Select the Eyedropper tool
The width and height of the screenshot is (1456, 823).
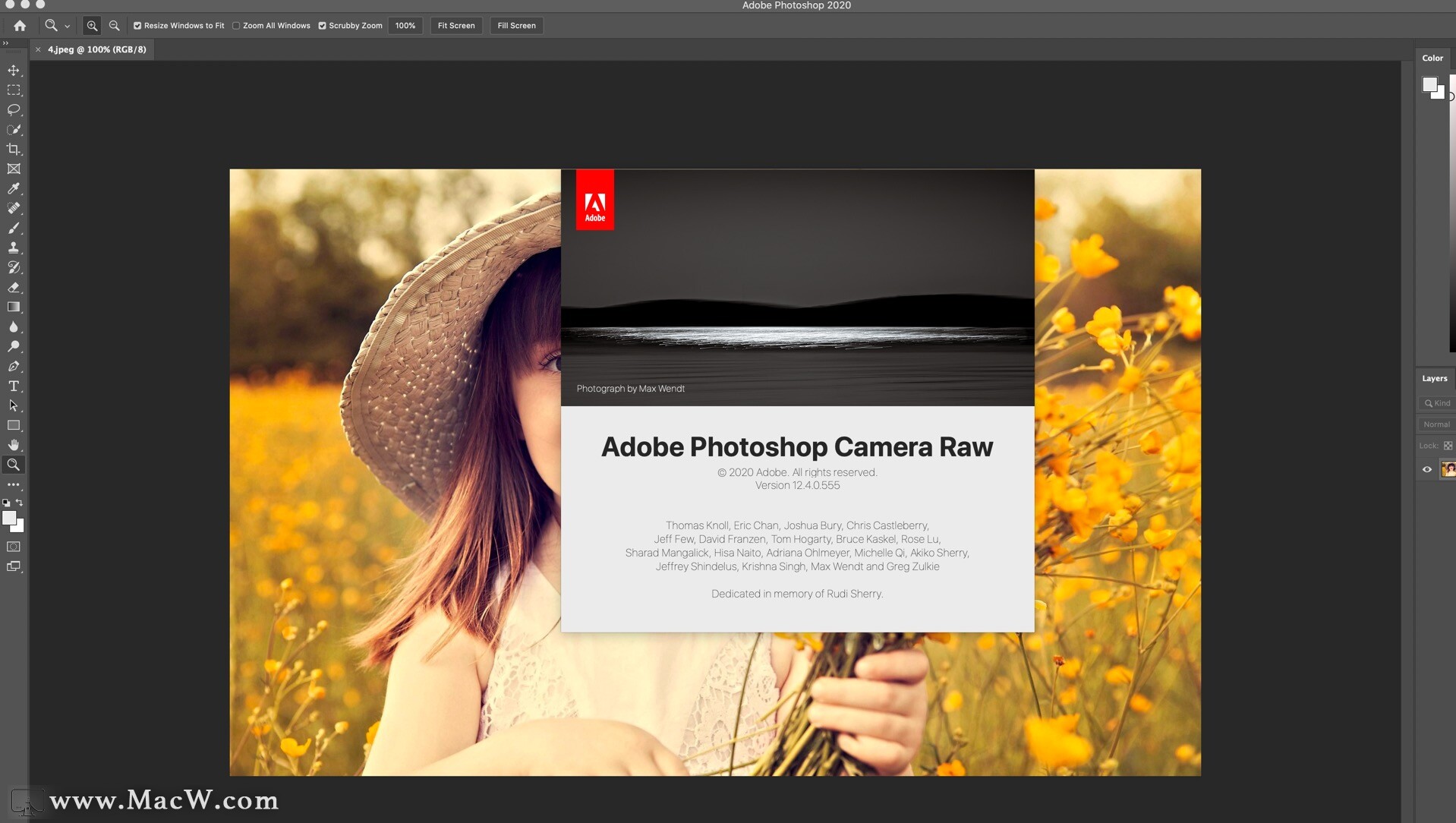point(14,189)
